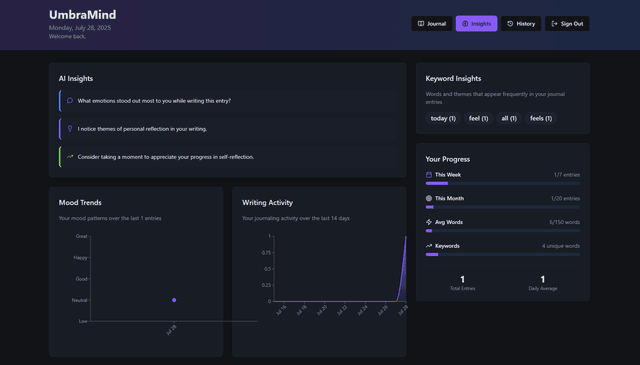Click the This Week progress bar
The image size is (640, 365).
(502, 183)
